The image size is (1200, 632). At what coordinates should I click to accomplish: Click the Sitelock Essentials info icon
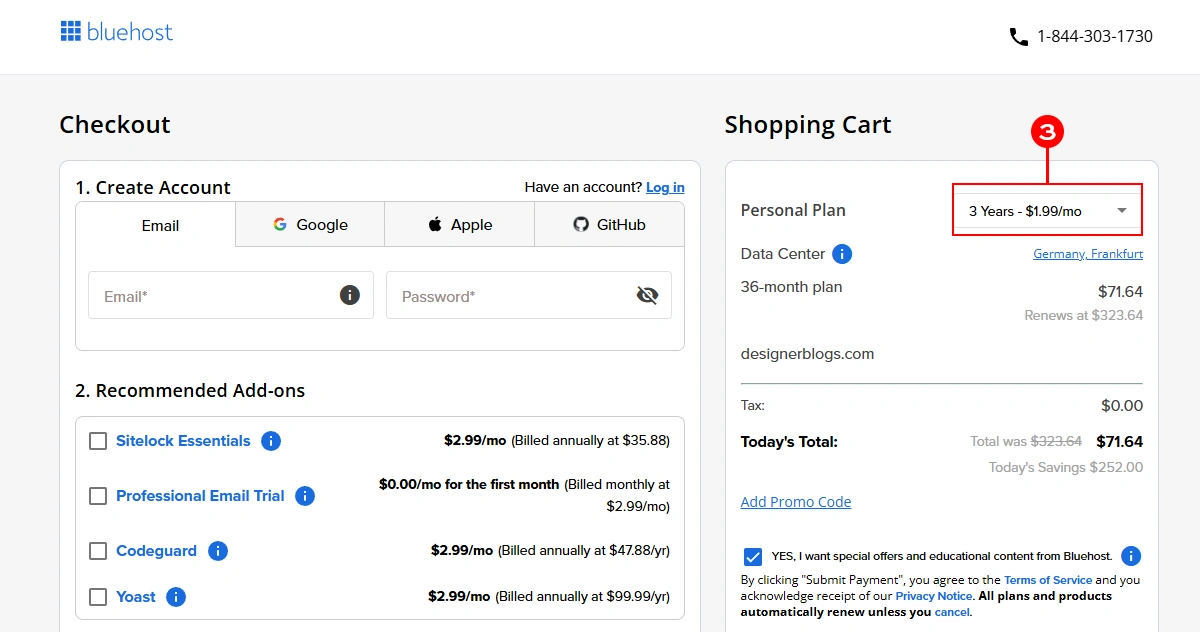pyautogui.click(x=270, y=440)
